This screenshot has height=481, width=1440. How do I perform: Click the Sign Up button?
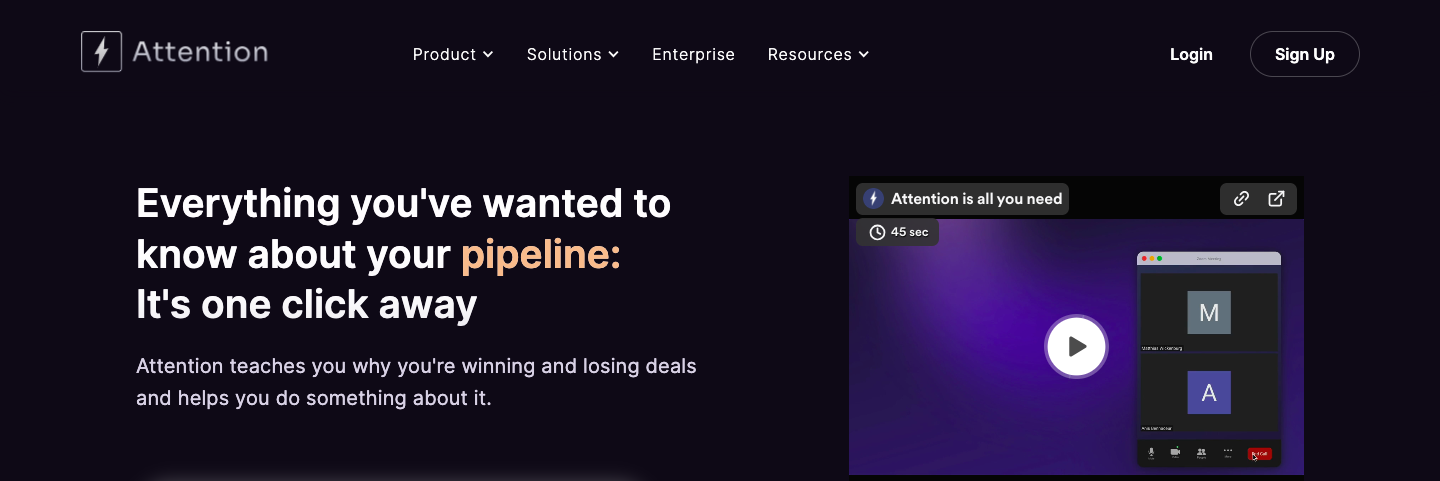[1304, 54]
